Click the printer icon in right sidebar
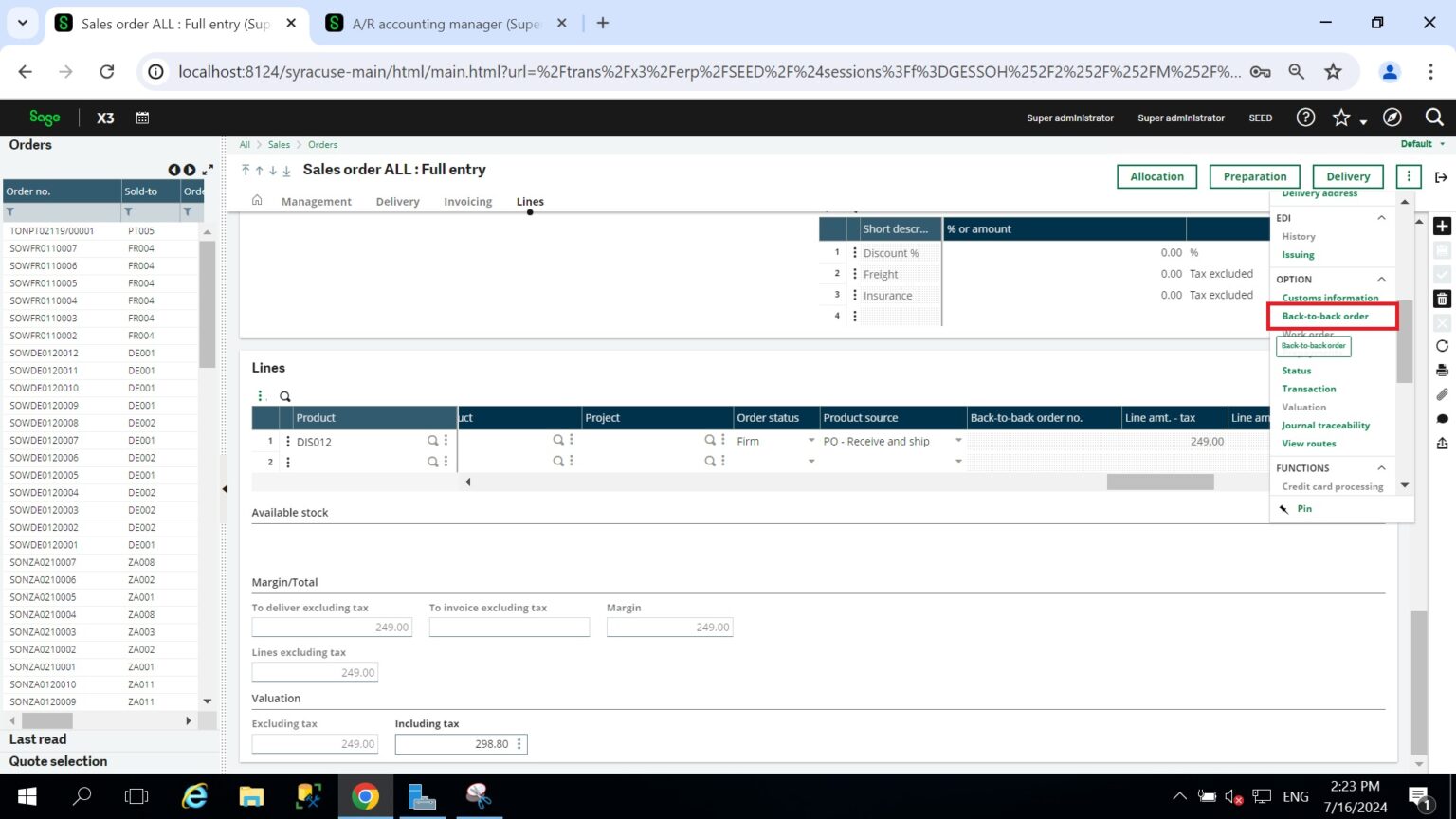This screenshot has height=819, width=1456. coord(1442,370)
